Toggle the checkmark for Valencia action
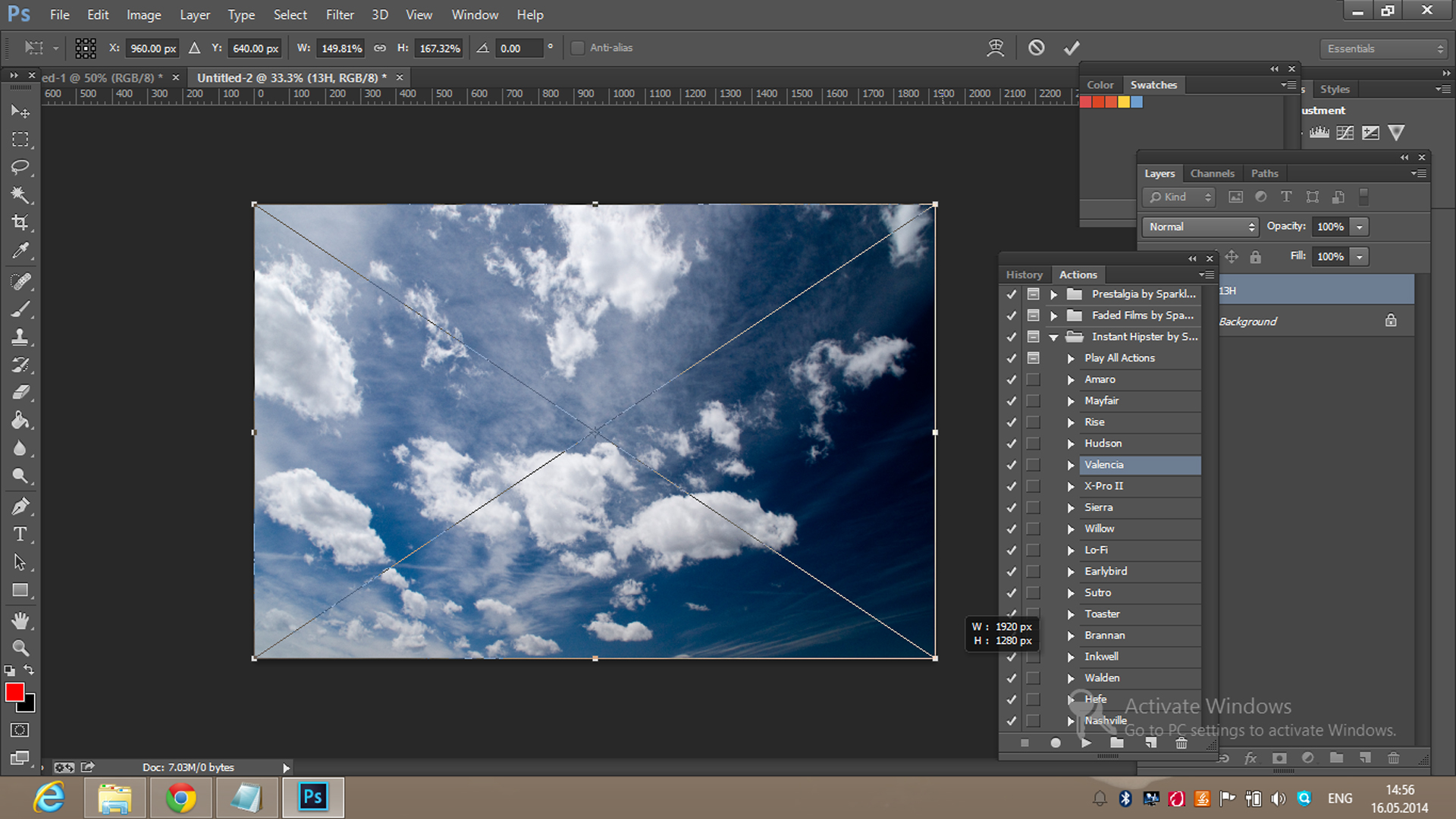The image size is (1456, 819). (1011, 465)
